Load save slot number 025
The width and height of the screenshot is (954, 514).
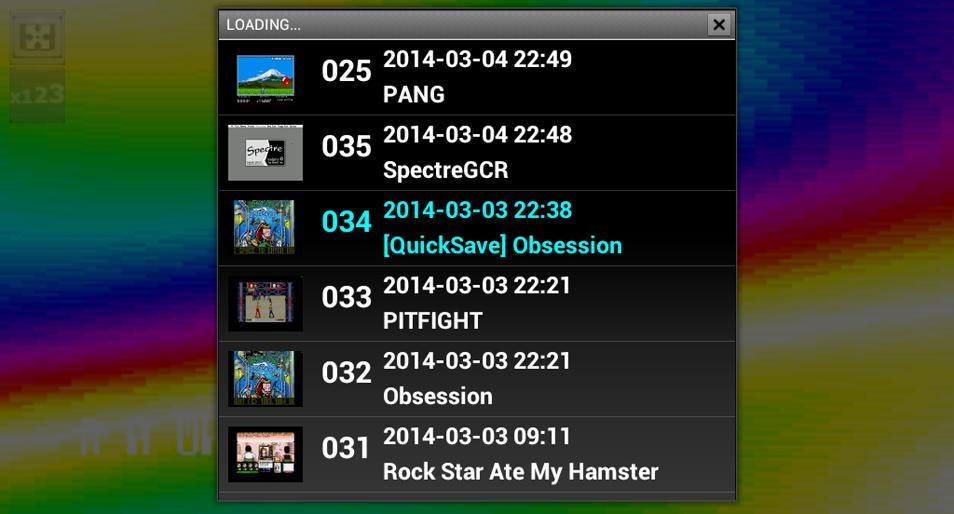[x=346, y=71]
